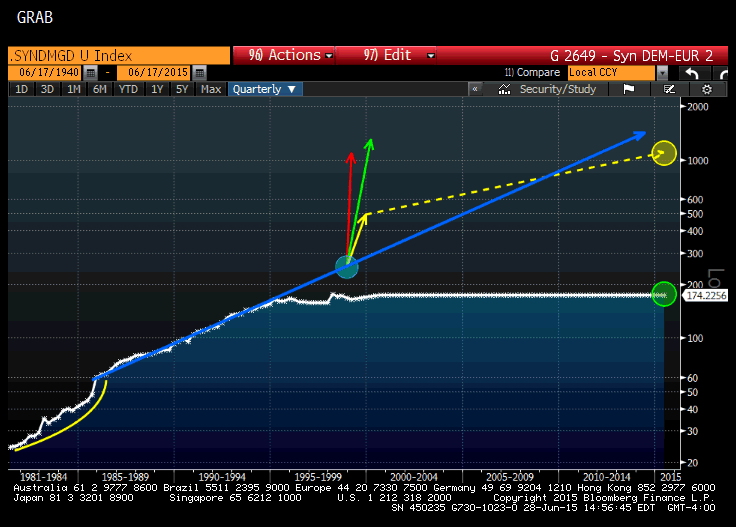Click the Security/Study label button
The height and width of the screenshot is (527, 736).
(x=558, y=89)
